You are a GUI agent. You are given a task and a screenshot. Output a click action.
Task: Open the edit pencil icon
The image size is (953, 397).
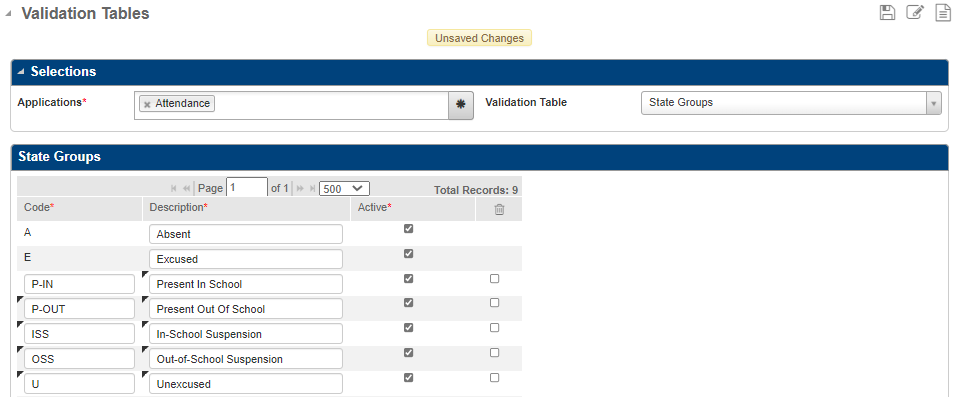[915, 12]
